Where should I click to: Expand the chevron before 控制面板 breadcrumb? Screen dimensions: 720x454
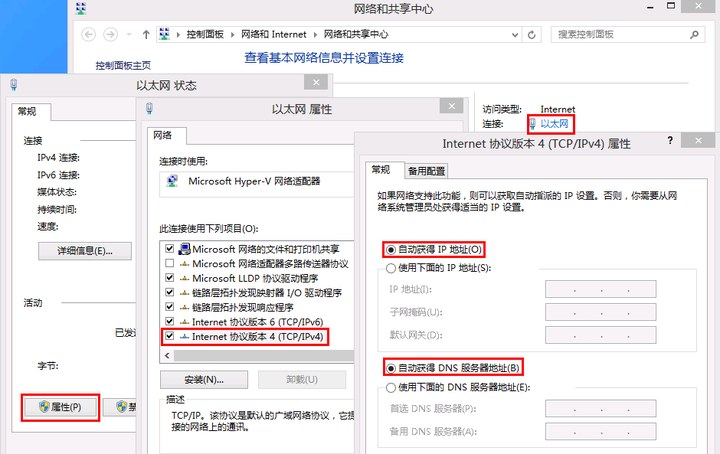[178, 34]
